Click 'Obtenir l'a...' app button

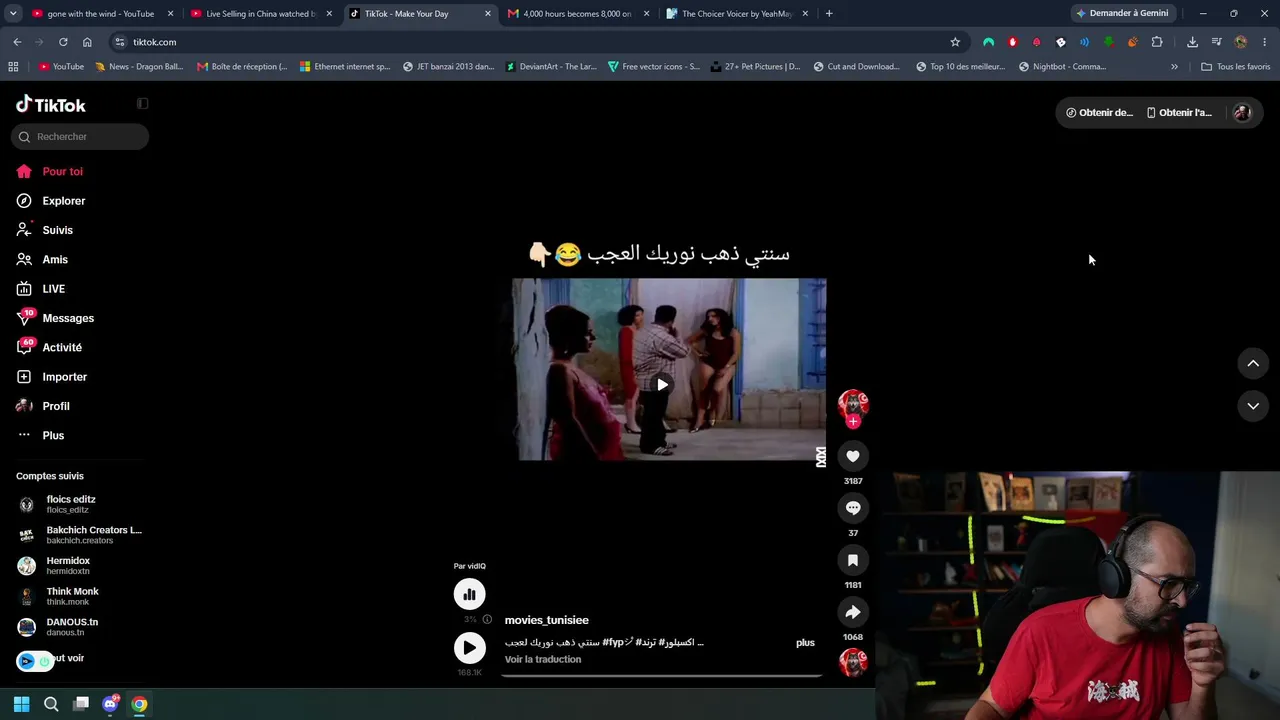pyautogui.click(x=1179, y=113)
